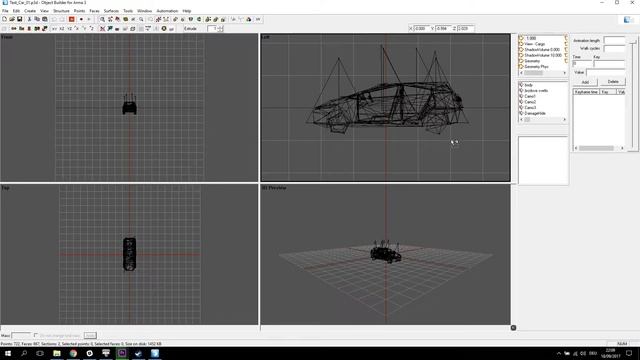Open the Edit menu

16,11
